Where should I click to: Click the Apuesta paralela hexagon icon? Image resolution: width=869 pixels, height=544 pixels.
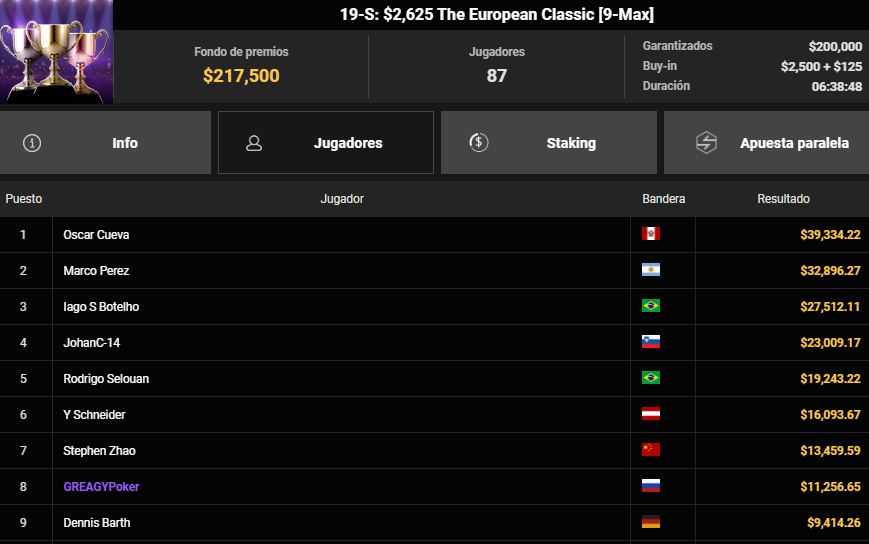(706, 142)
